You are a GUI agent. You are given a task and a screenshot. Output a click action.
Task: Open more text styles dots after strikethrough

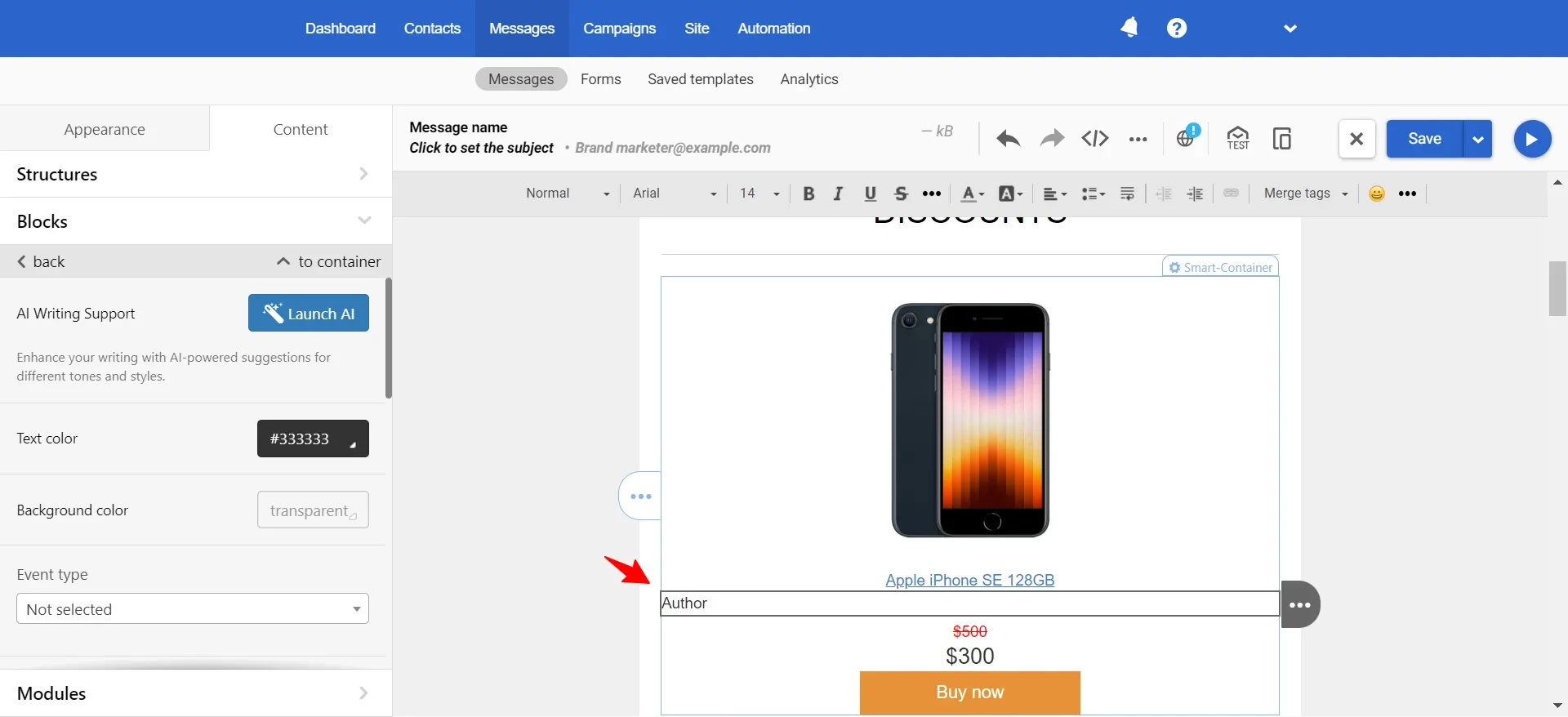(x=932, y=194)
